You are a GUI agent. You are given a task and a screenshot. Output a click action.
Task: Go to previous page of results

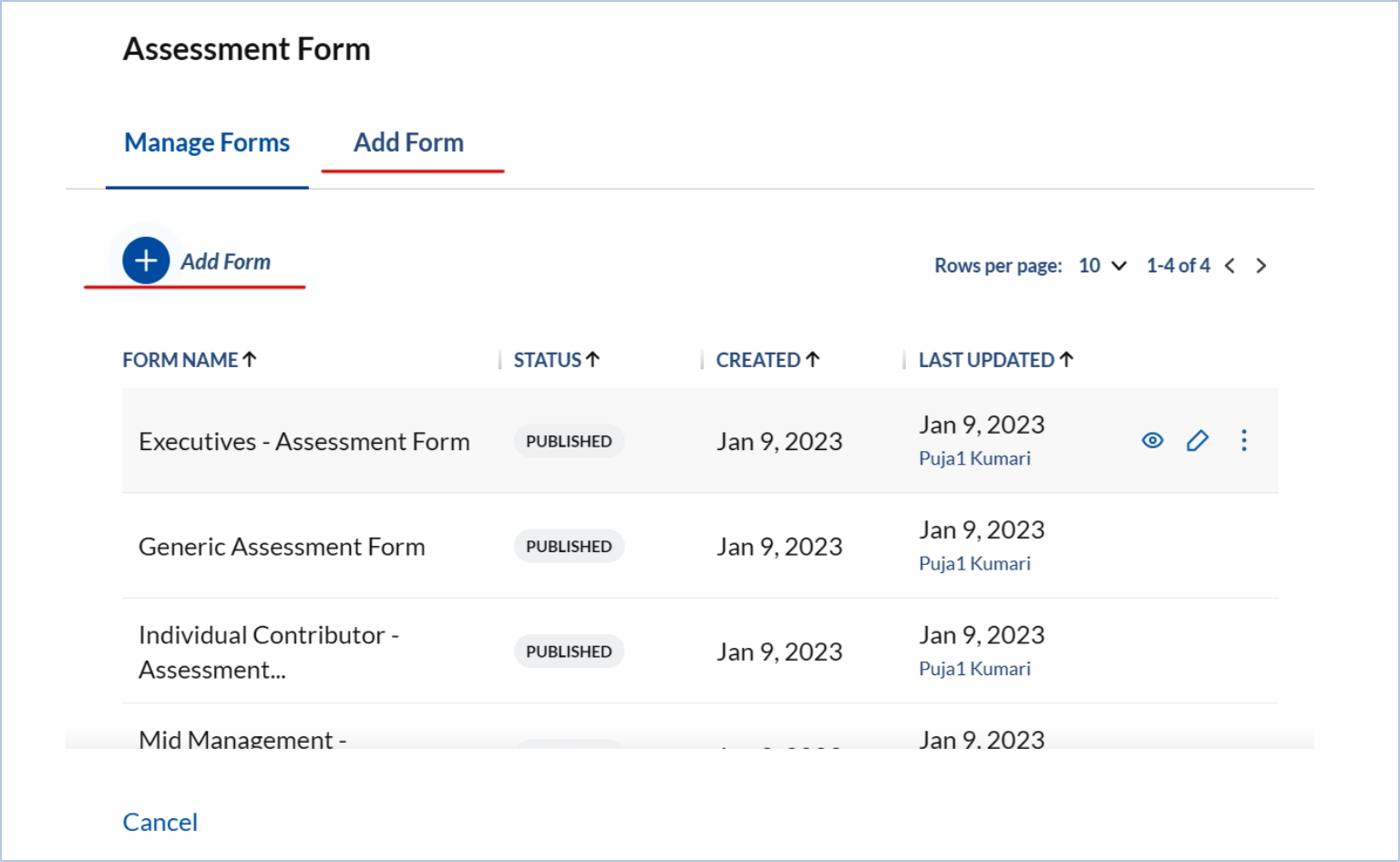[x=1230, y=266]
